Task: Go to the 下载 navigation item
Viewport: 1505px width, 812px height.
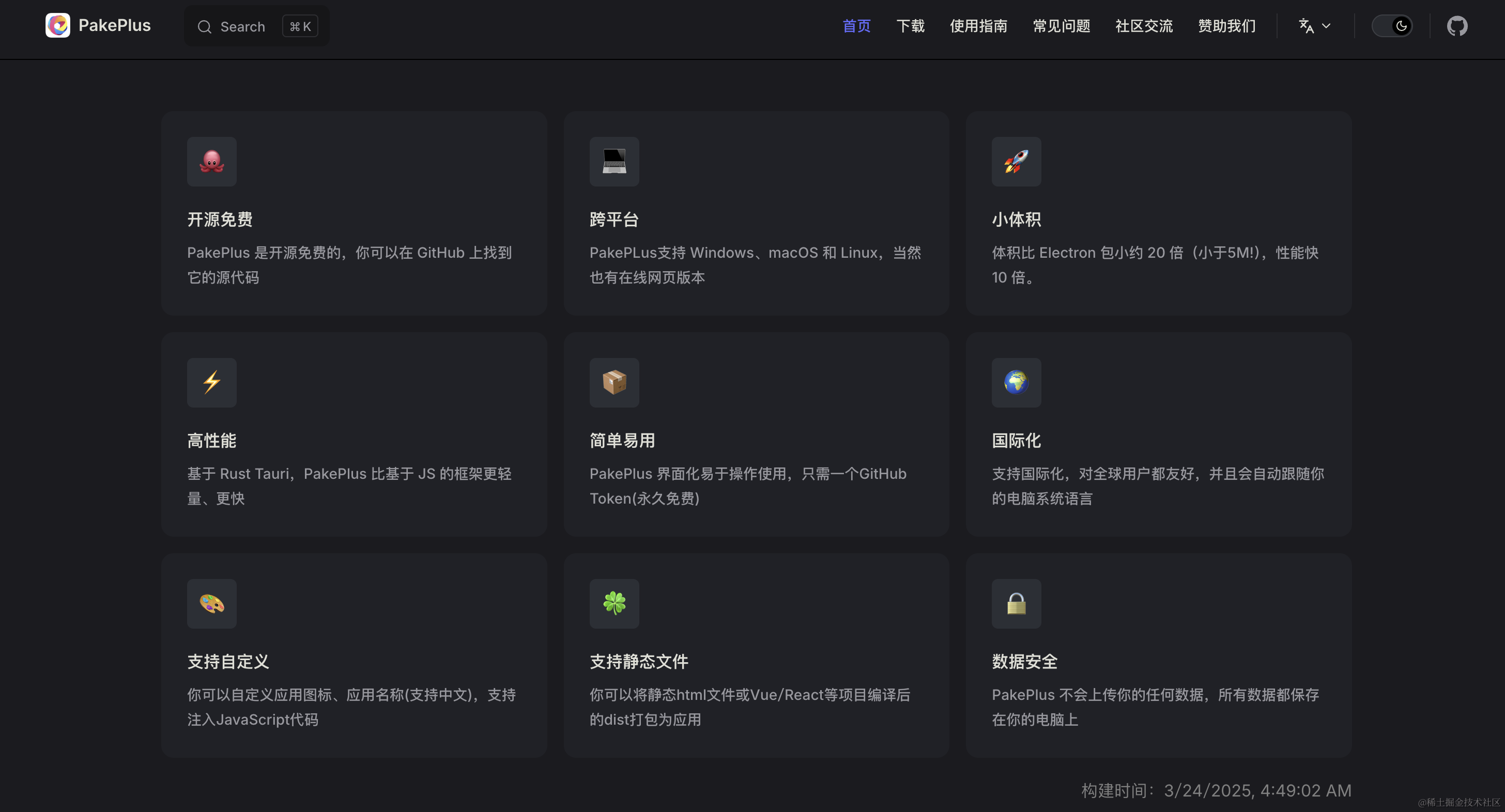Action: pyautogui.click(x=910, y=26)
